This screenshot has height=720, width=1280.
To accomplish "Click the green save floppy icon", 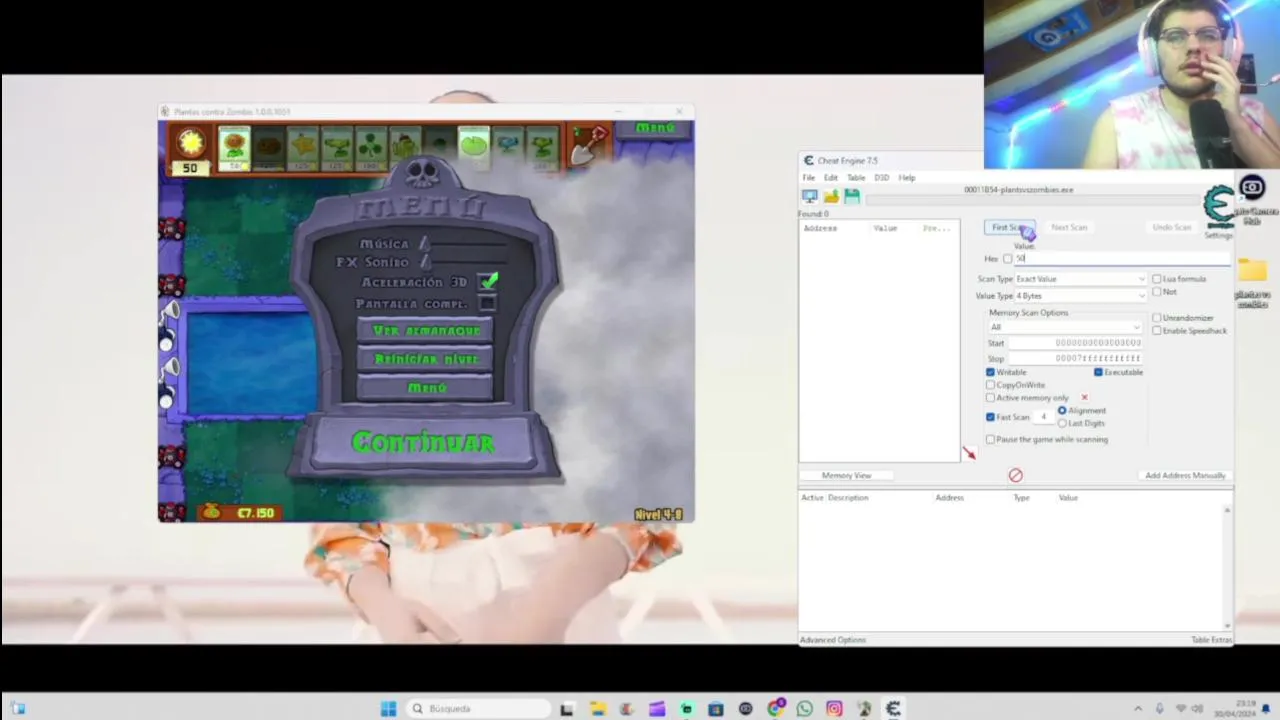I will (x=852, y=196).
